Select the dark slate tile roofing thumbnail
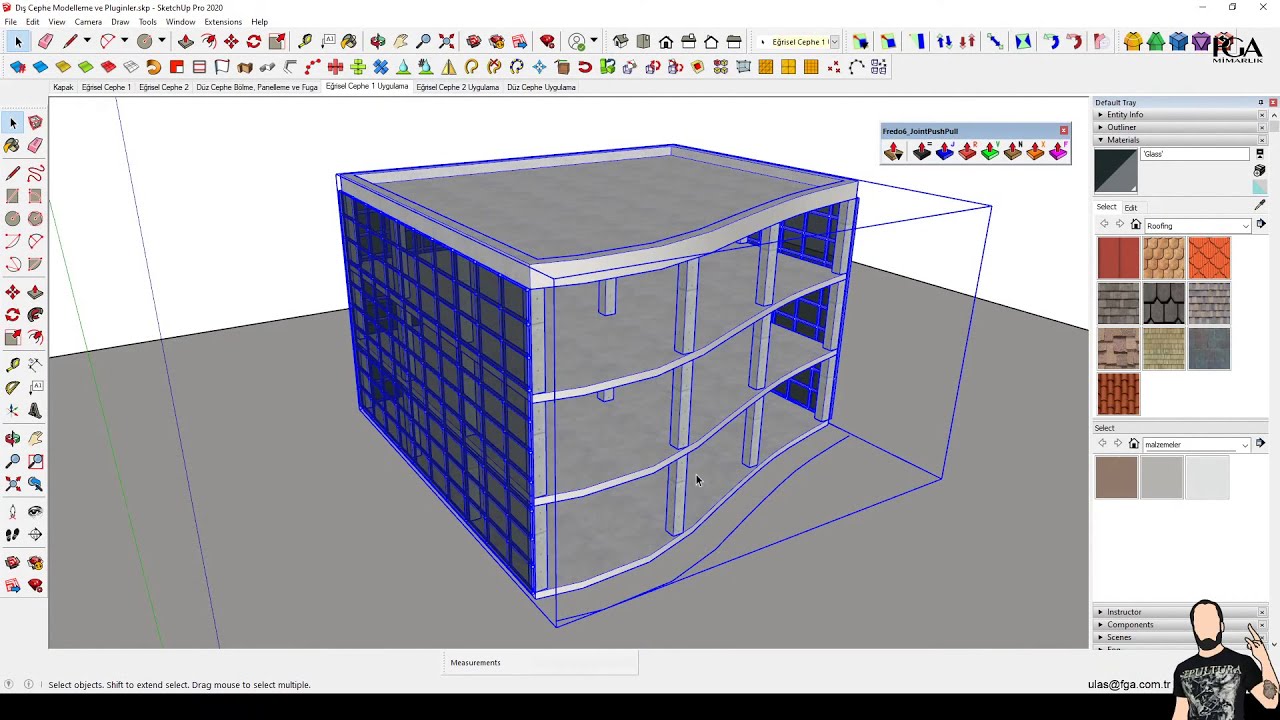 [x=1164, y=303]
